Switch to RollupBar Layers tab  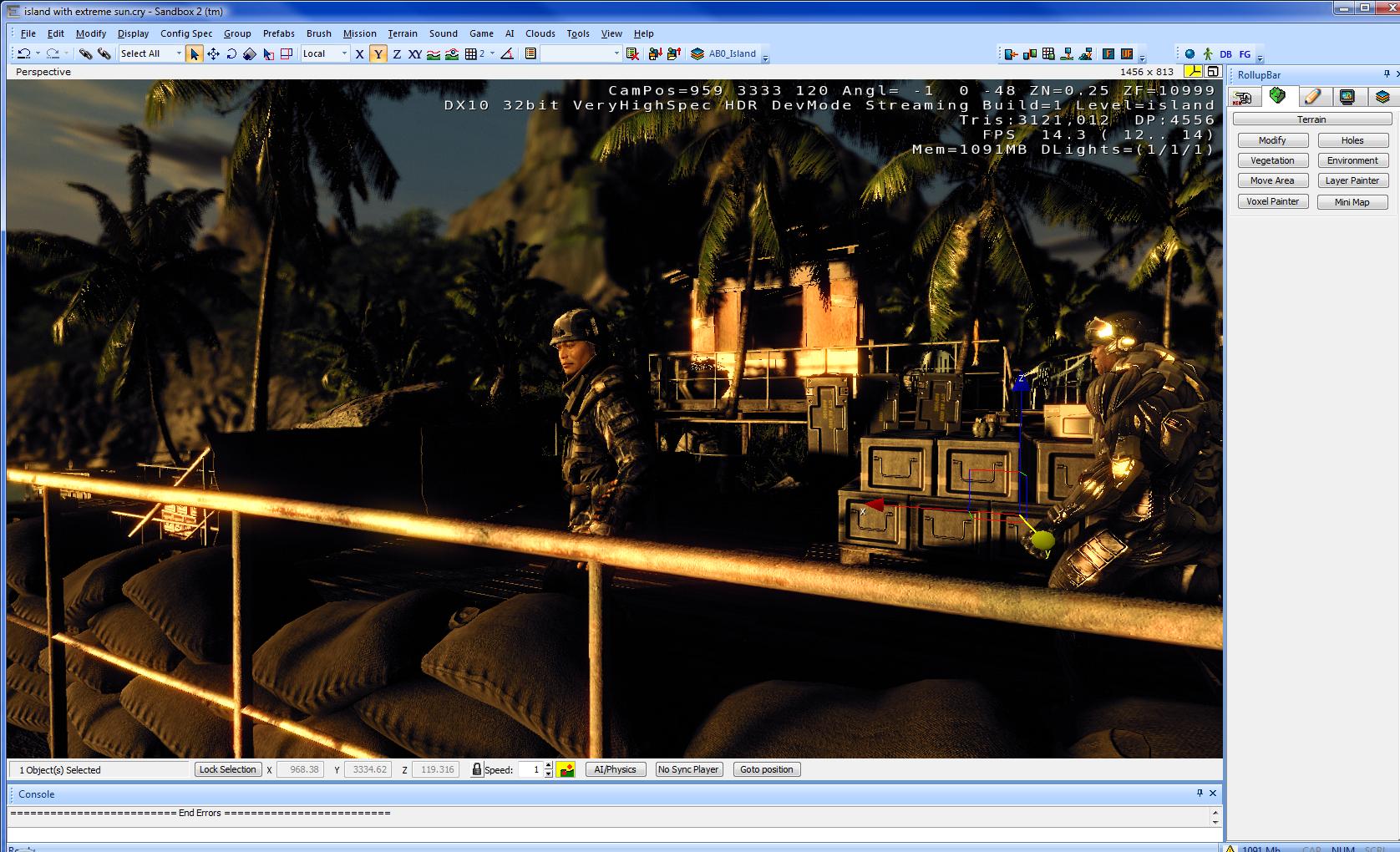tap(1382, 97)
